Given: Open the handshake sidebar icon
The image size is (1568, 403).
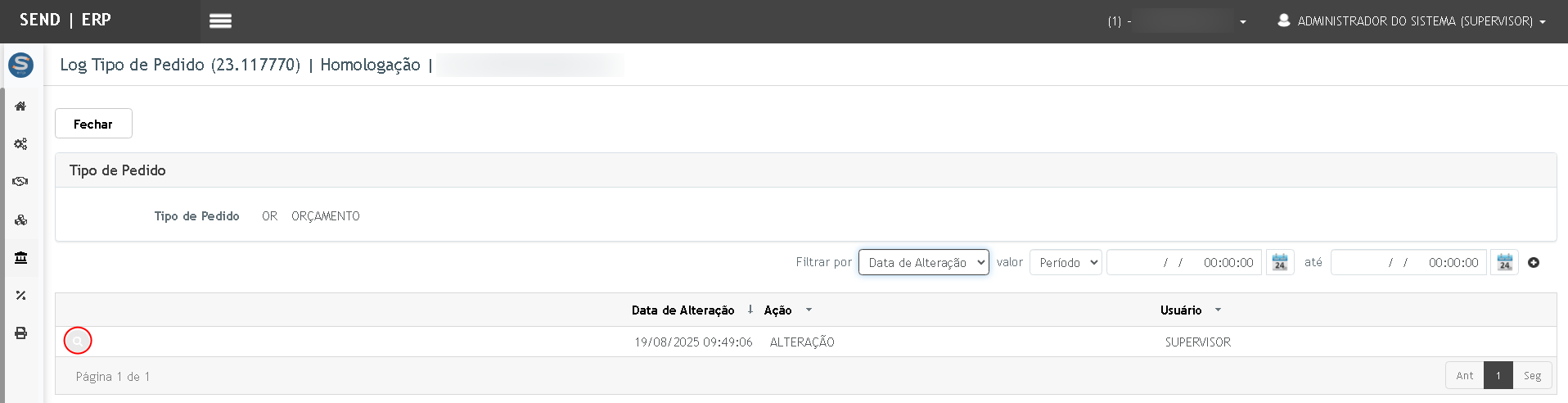Looking at the screenshot, I should tap(20, 182).
